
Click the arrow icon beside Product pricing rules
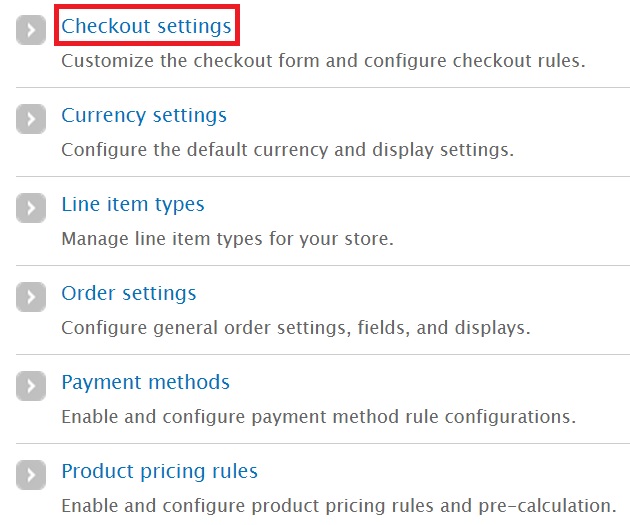(31, 475)
